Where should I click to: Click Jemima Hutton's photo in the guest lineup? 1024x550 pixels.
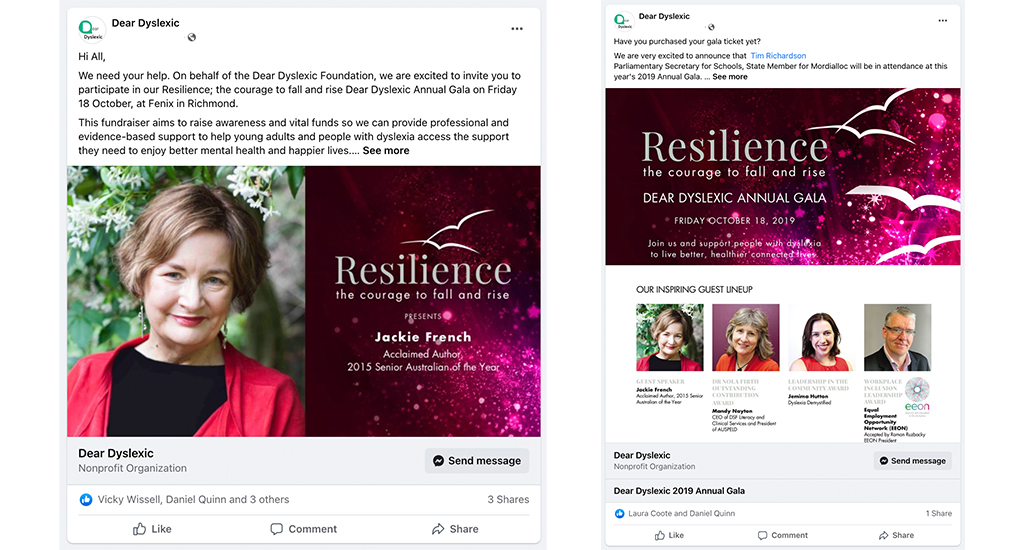click(x=821, y=337)
